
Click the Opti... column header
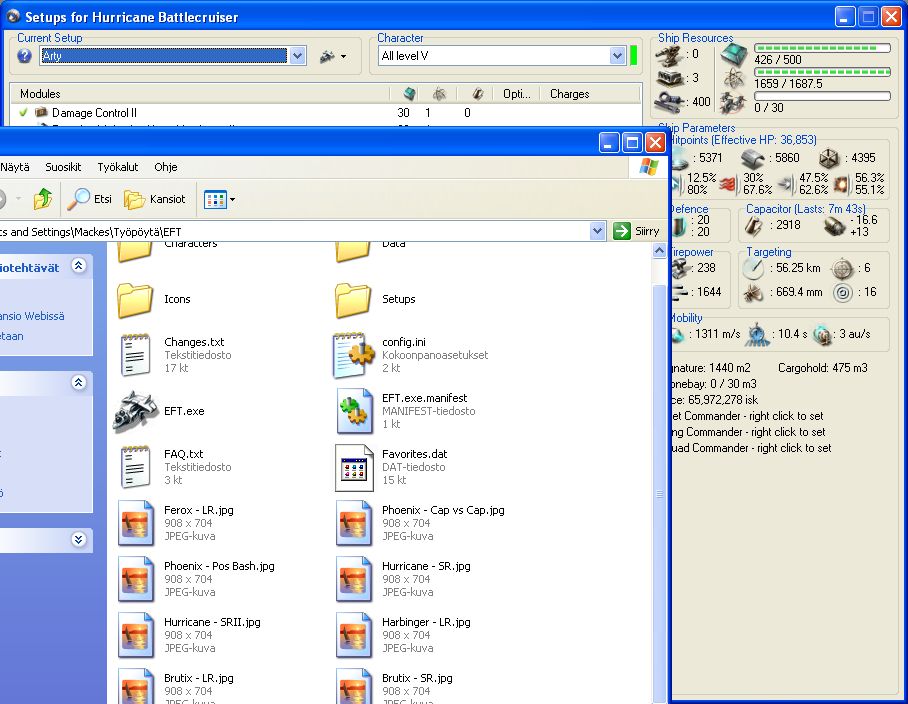[x=517, y=94]
